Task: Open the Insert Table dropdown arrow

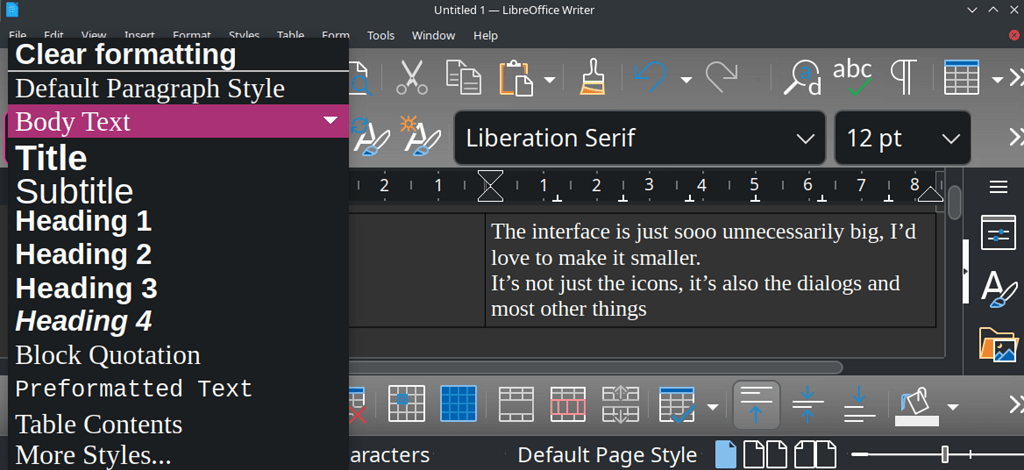Action: tap(997, 80)
